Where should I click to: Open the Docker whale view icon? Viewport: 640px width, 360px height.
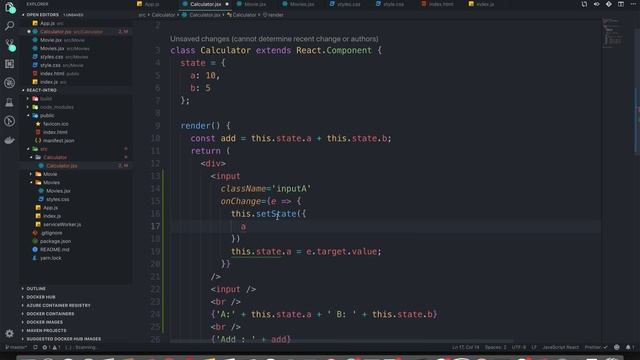tap(9, 140)
